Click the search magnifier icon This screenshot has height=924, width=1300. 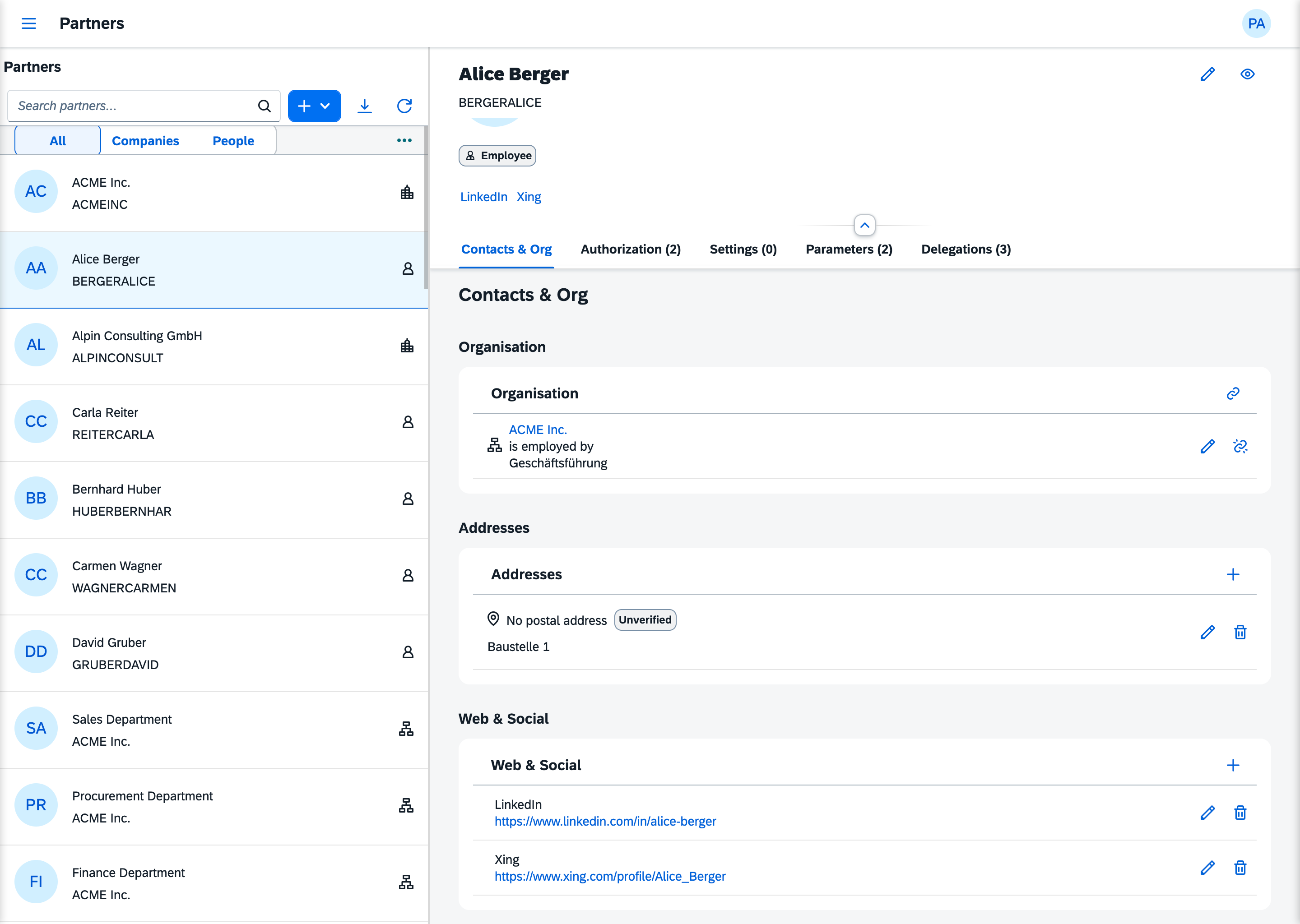pos(264,106)
